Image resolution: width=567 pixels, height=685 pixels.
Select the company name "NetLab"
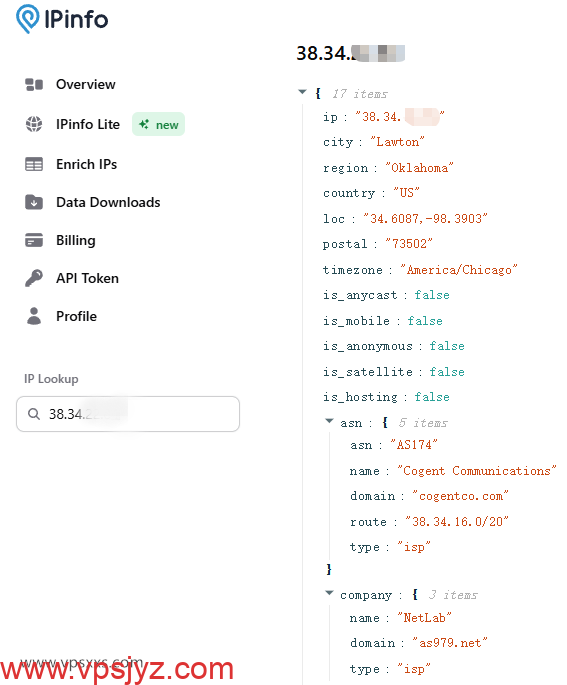pyautogui.click(x=424, y=618)
